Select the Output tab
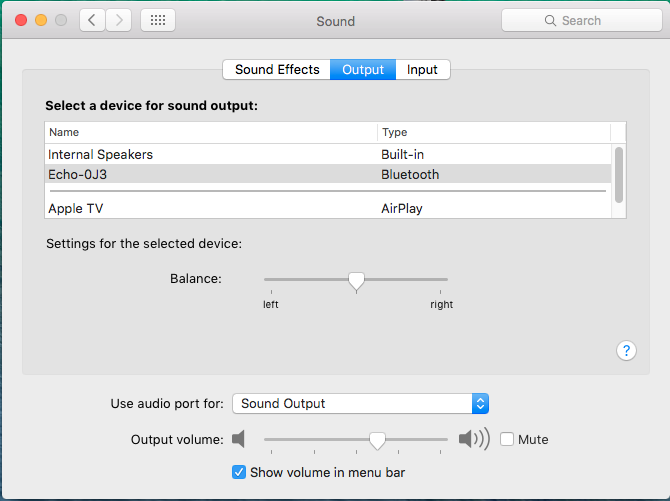Image resolution: width=670 pixels, height=501 pixels. pos(363,70)
